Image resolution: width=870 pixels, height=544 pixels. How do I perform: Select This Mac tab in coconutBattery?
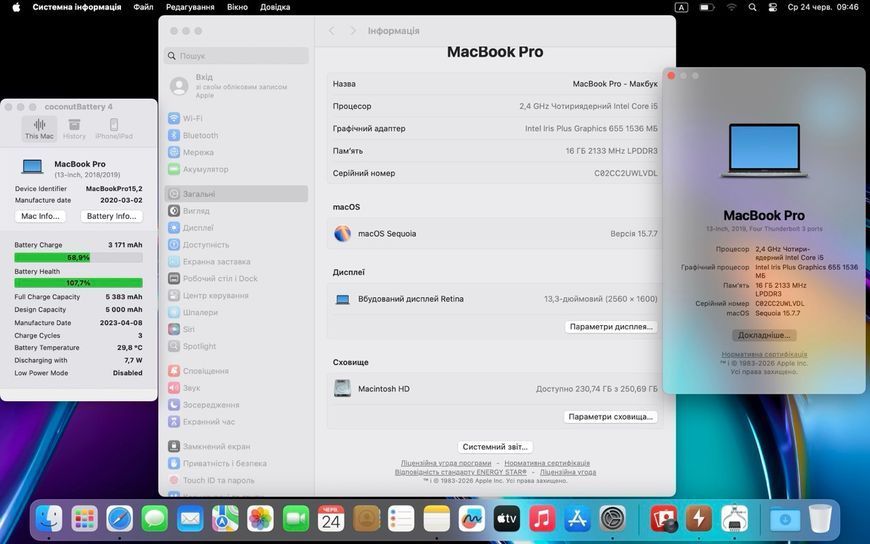click(x=39, y=129)
